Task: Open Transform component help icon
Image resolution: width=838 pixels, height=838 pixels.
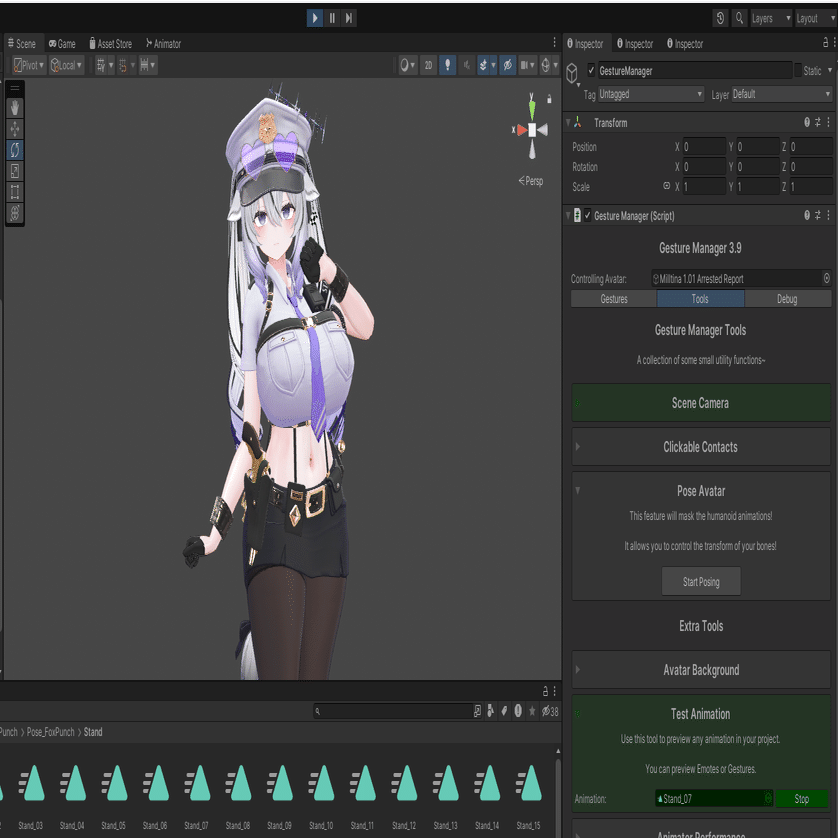Action: click(x=807, y=122)
